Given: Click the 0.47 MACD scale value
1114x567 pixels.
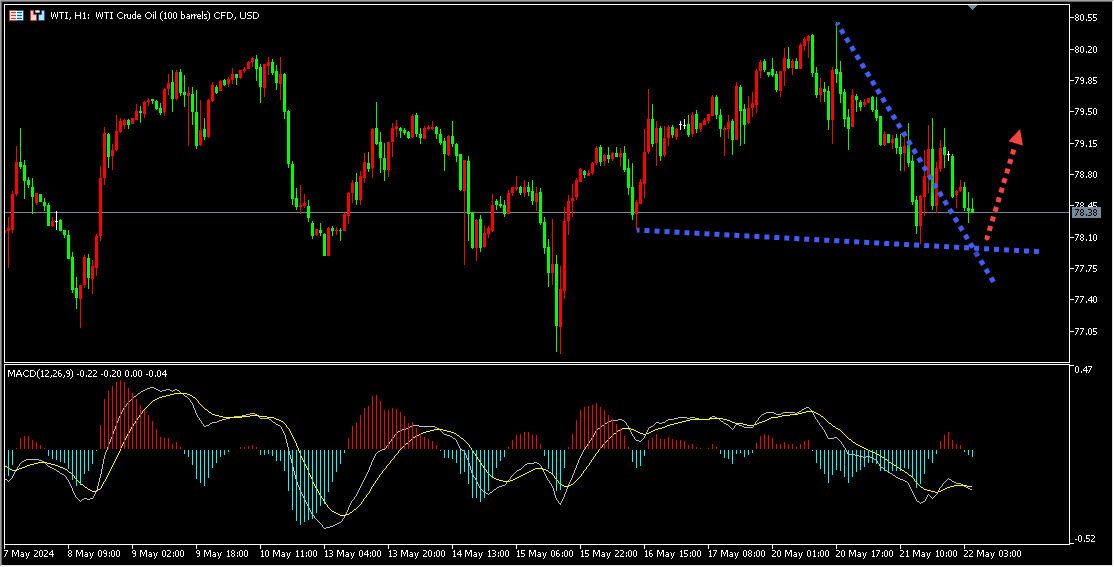Looking at the screenshot, I should click(1081, 370).
